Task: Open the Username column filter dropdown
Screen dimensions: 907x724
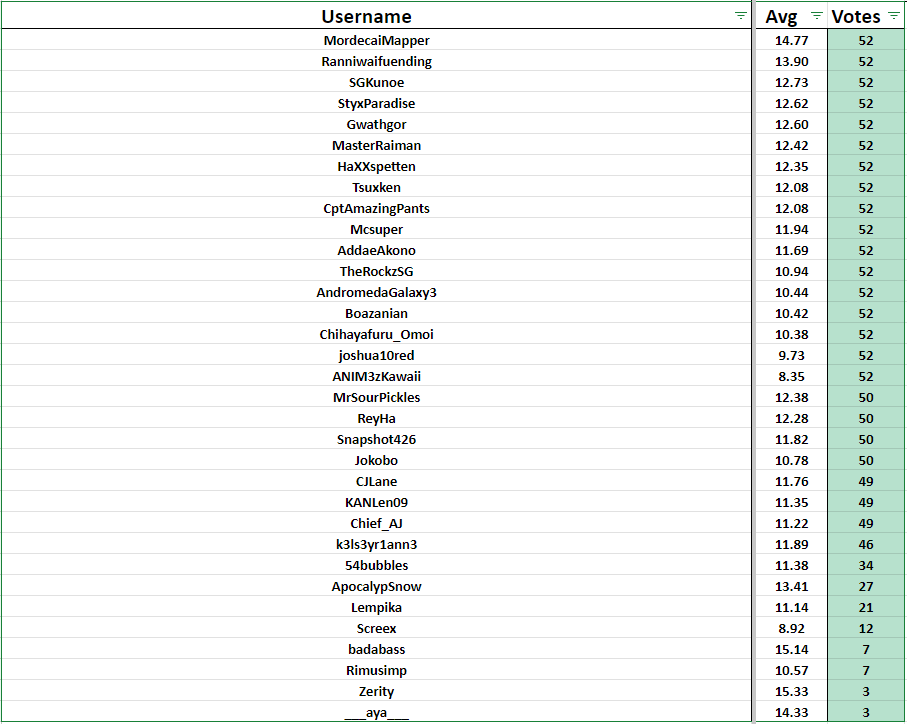Action: coord(740,16)
